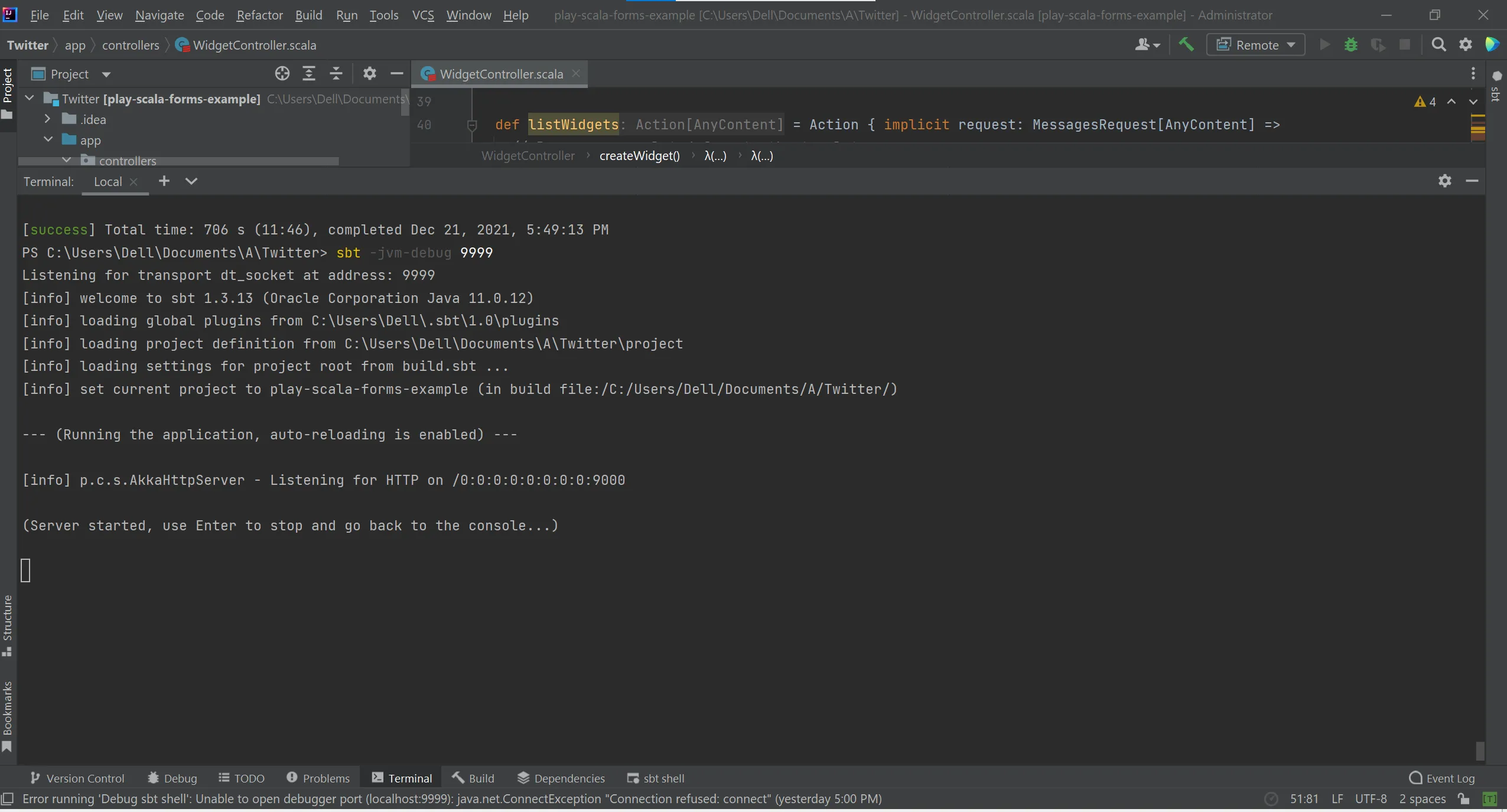Screen dimensions: 1507x812
Task: Expand the .idea folder in tree
Action: click(48, 119)
